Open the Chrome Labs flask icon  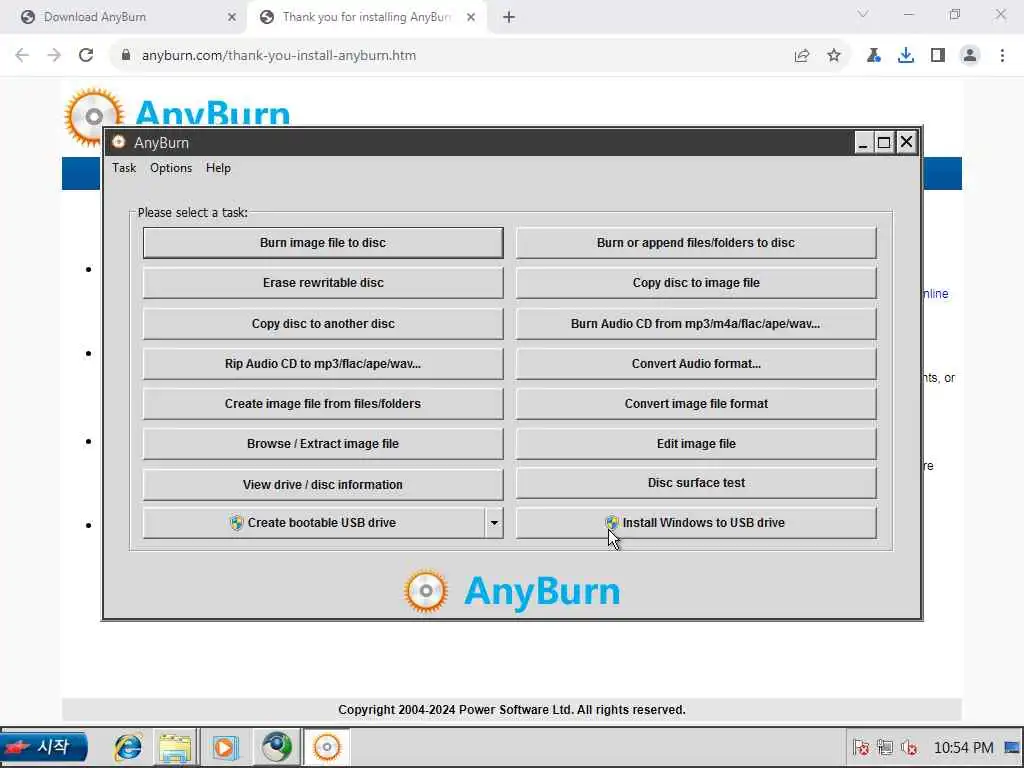(874, 56)
